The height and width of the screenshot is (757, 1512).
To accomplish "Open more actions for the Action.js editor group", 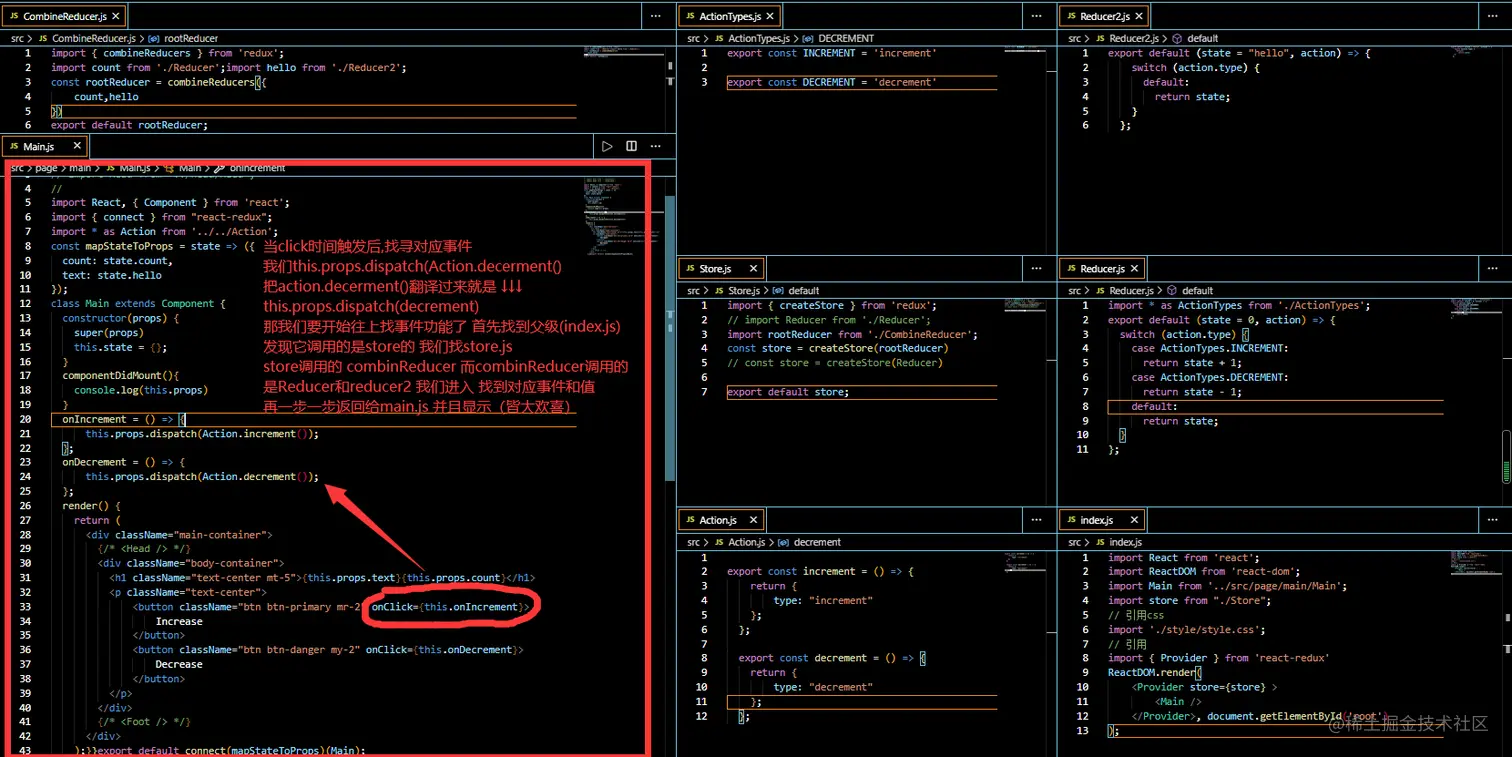I will tap(1037, 519).
